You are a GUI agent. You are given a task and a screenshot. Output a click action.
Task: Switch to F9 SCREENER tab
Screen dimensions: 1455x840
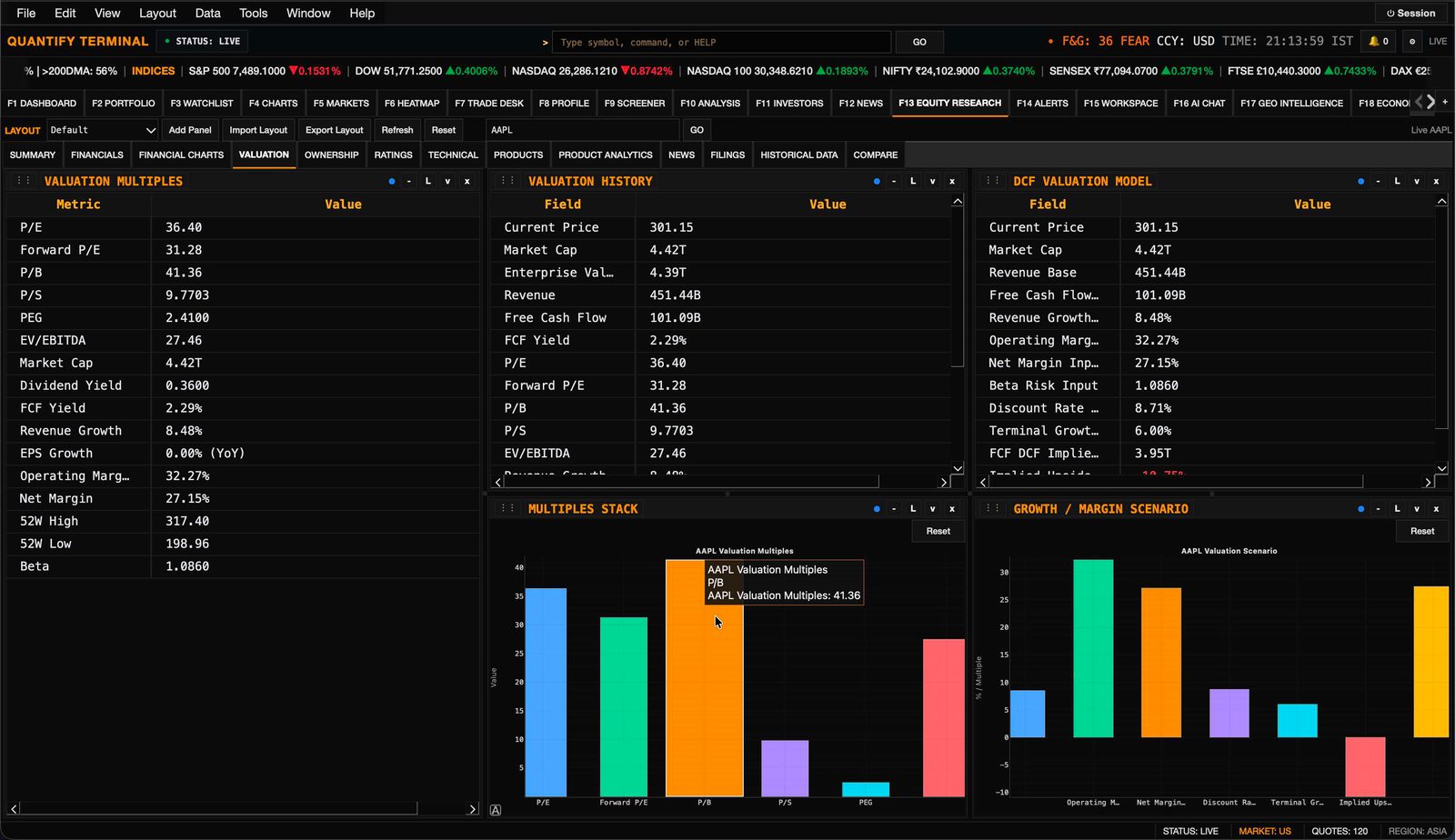click(x=635, y=103)
